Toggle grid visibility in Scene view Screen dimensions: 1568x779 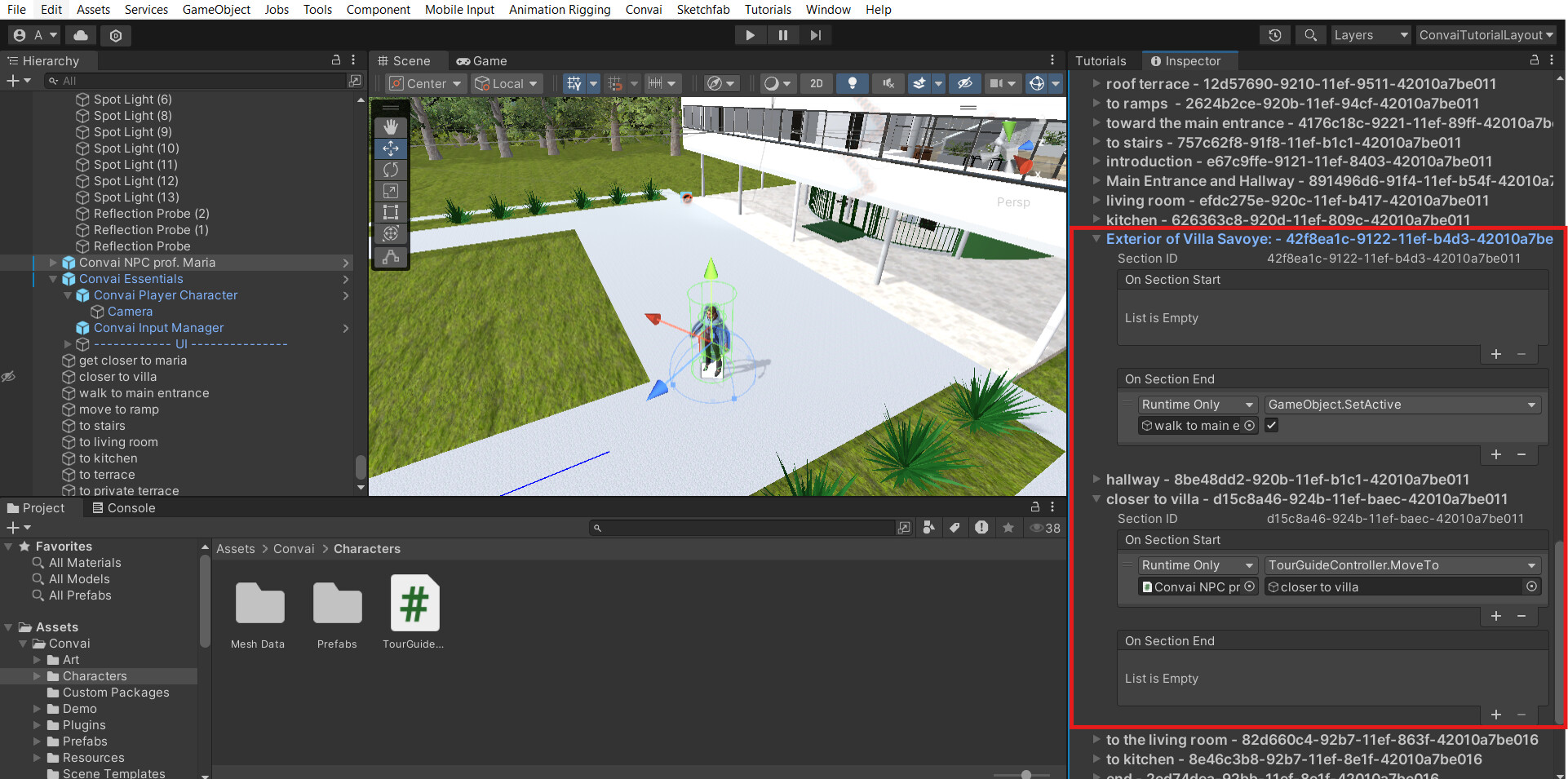point(574,83)
